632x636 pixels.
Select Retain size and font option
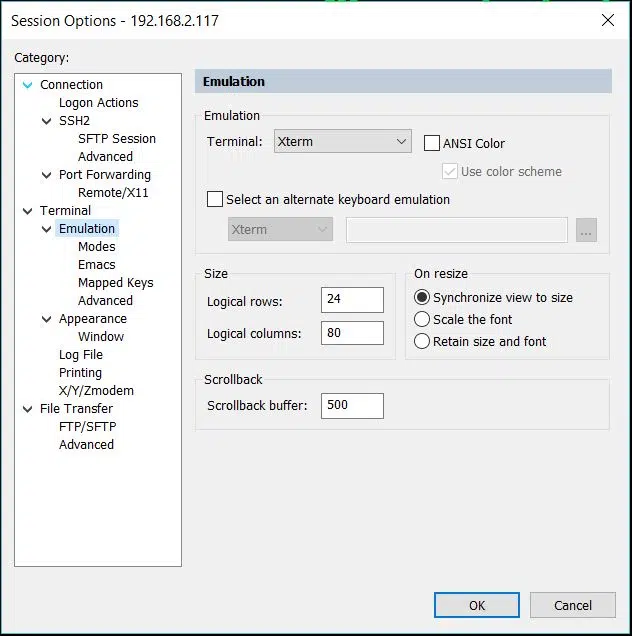pyautogui.click(x=422, y=341)
